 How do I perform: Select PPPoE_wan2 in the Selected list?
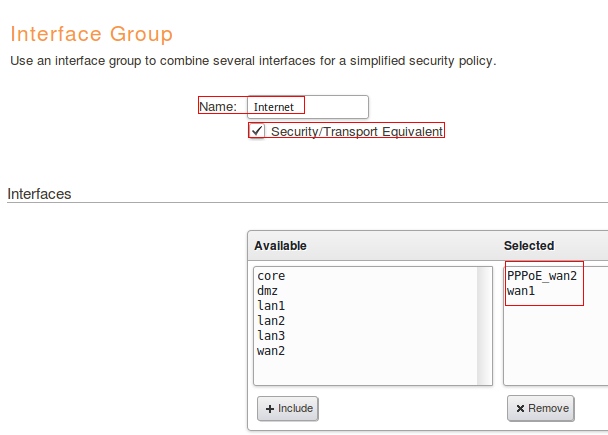542,275
